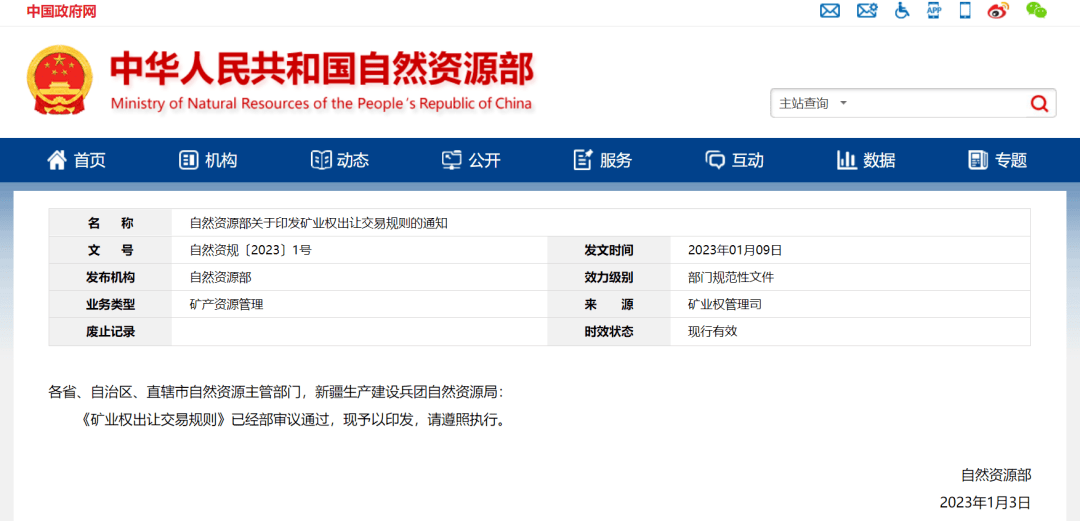Open the mail settings icon with gear
Image resolution: width=1080 pixels, height=521 pixels.
866,11
